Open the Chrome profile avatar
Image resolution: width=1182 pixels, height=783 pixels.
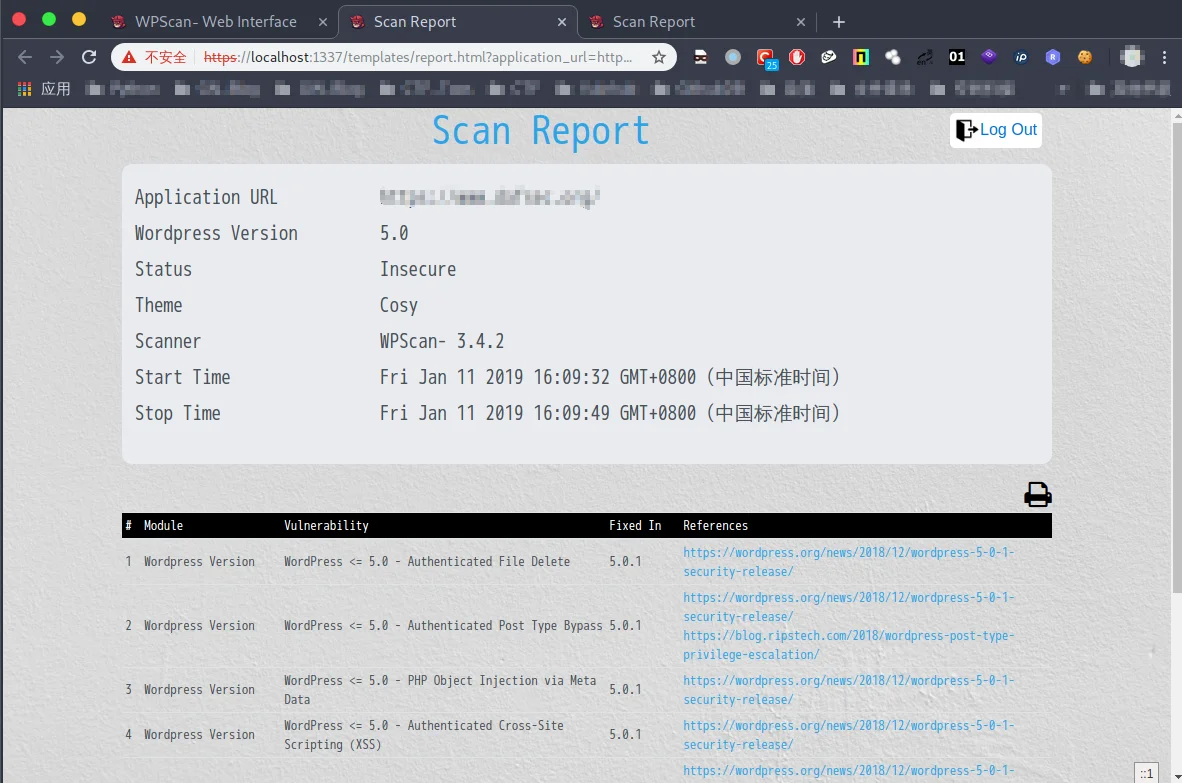(1131, 57)
